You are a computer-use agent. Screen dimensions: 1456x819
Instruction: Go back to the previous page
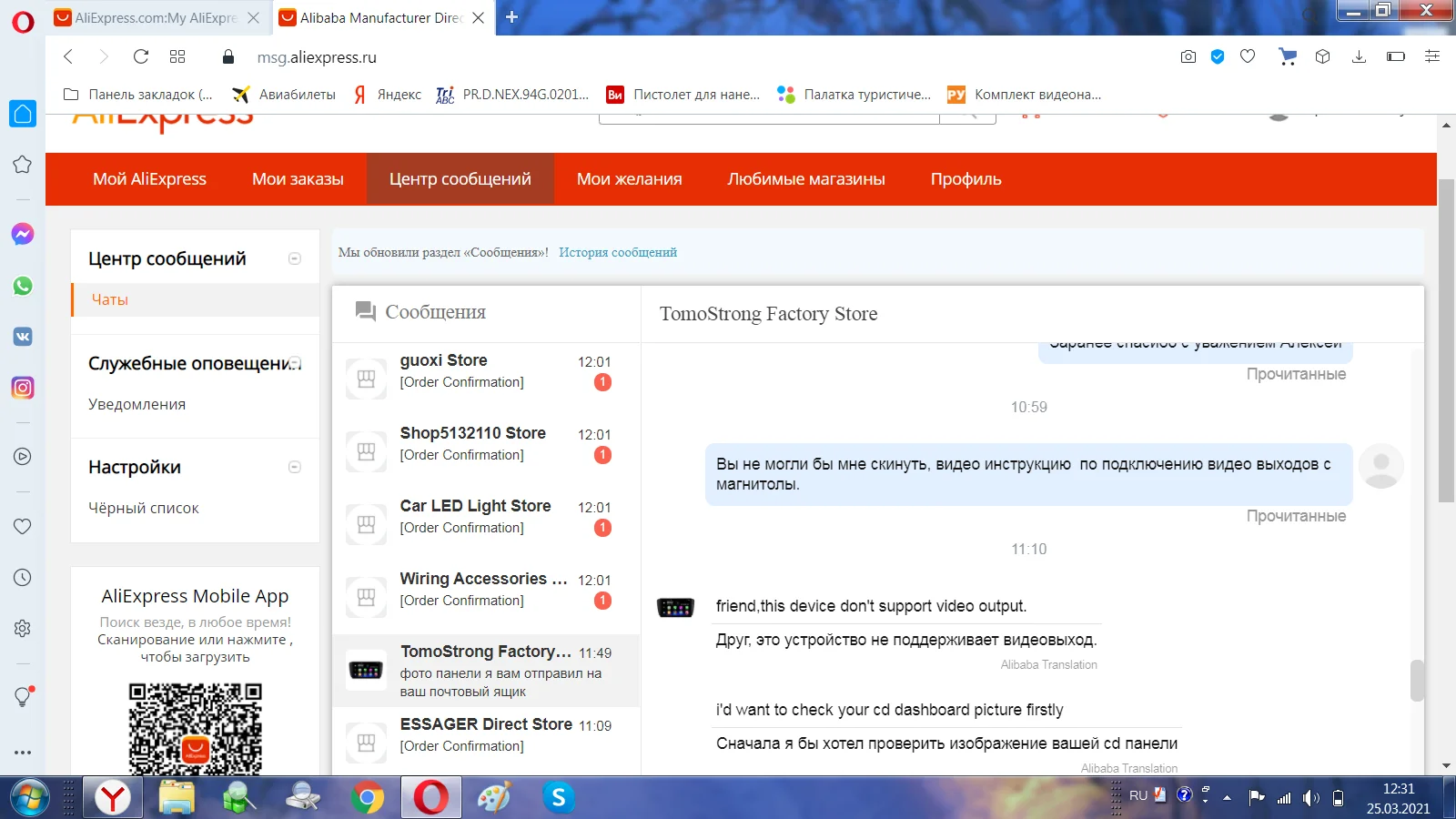click(x=68, y=56)
